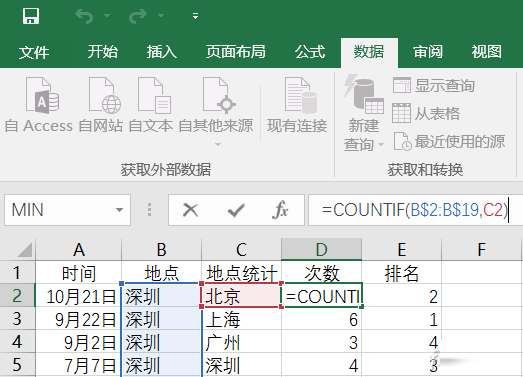The height and width of the screenshot is (377, 523).
Task: Select row 4 header
Action: tap(17, 341)
